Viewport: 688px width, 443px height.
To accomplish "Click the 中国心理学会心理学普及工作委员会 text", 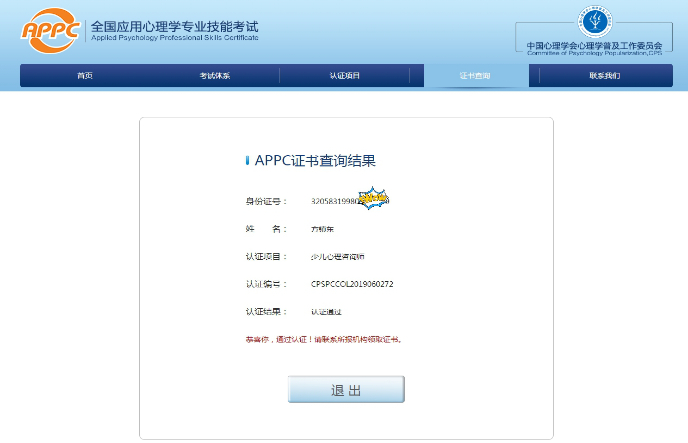I will pos(594,45).
